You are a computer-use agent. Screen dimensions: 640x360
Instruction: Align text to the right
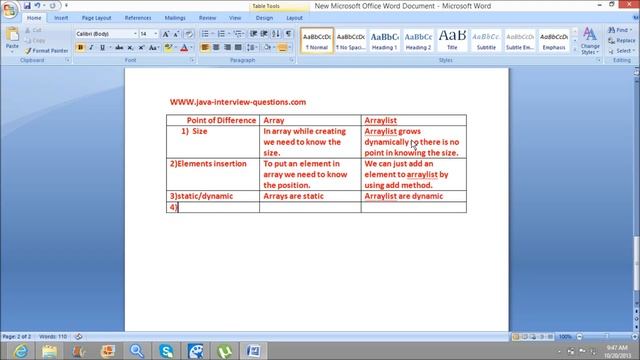pyautogui.click(x=227, y=48)
